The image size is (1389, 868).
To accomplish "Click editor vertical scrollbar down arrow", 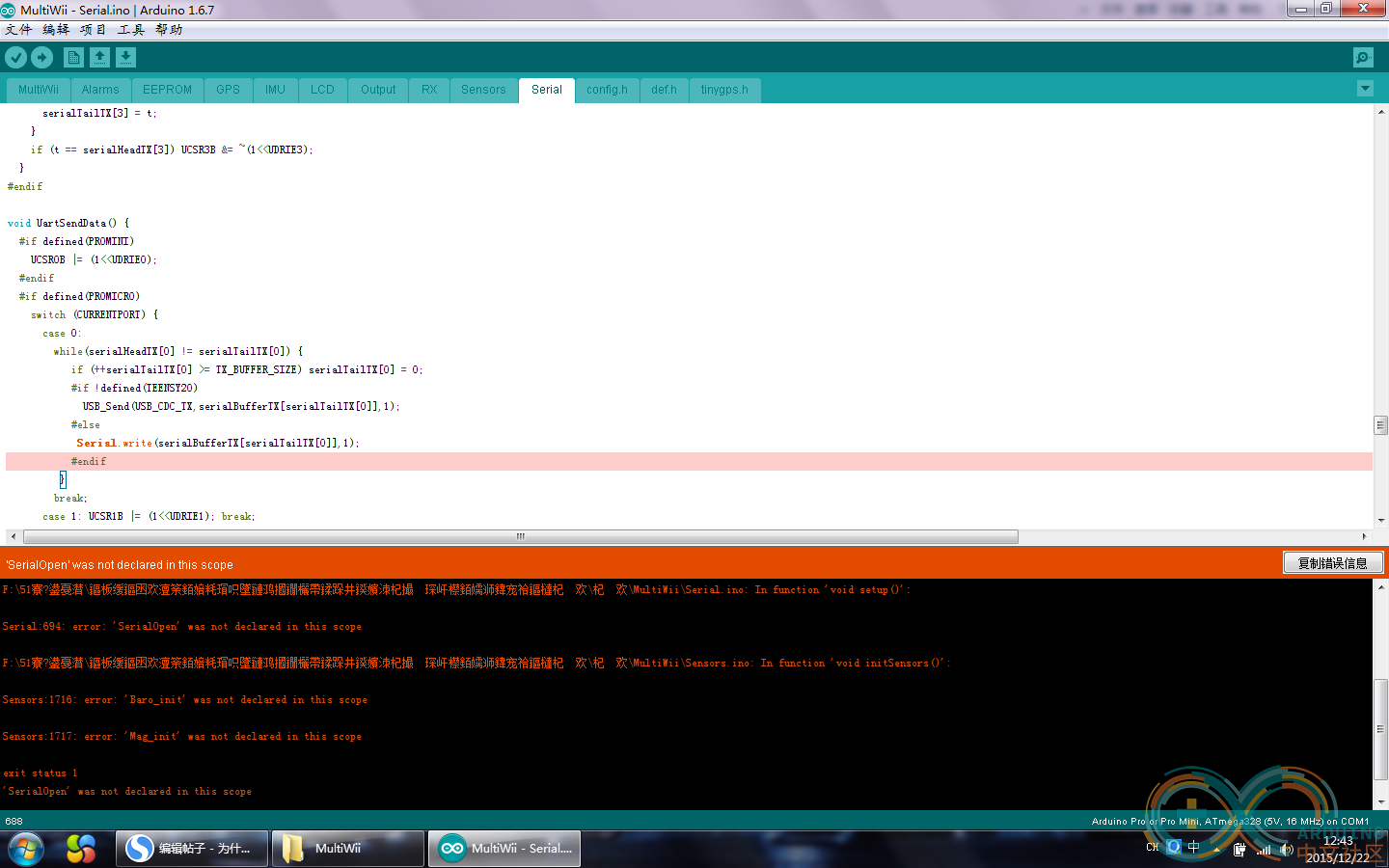I will tap(1380, 520).
